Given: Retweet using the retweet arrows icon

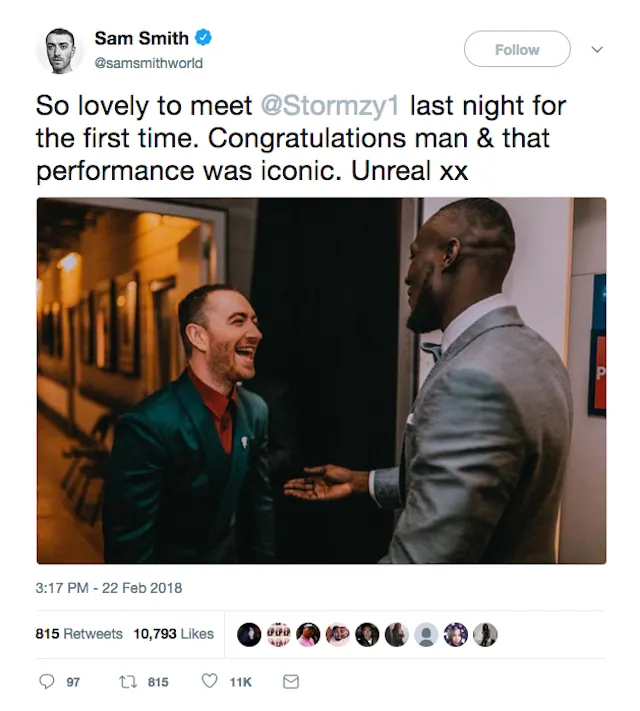Looking at the screenshot, I should click(127, 681).
